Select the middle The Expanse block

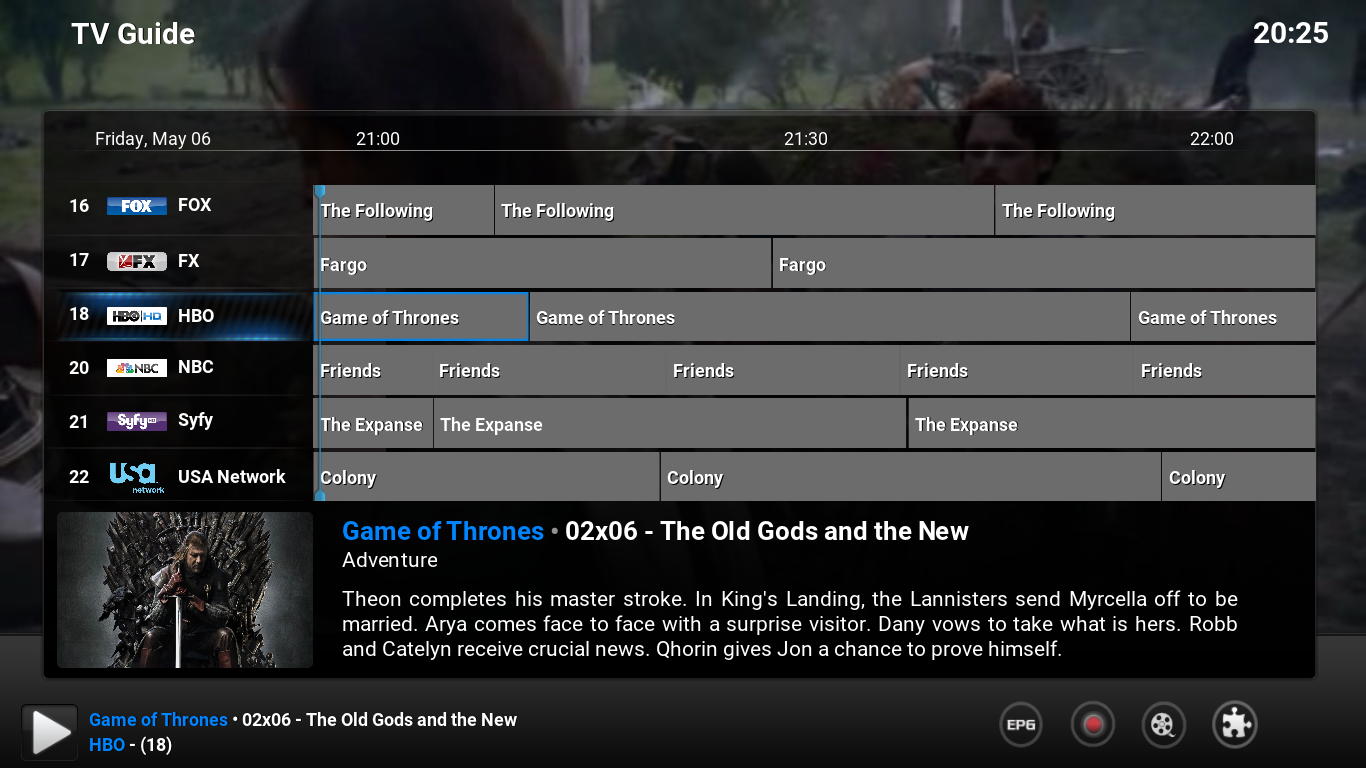670,424
